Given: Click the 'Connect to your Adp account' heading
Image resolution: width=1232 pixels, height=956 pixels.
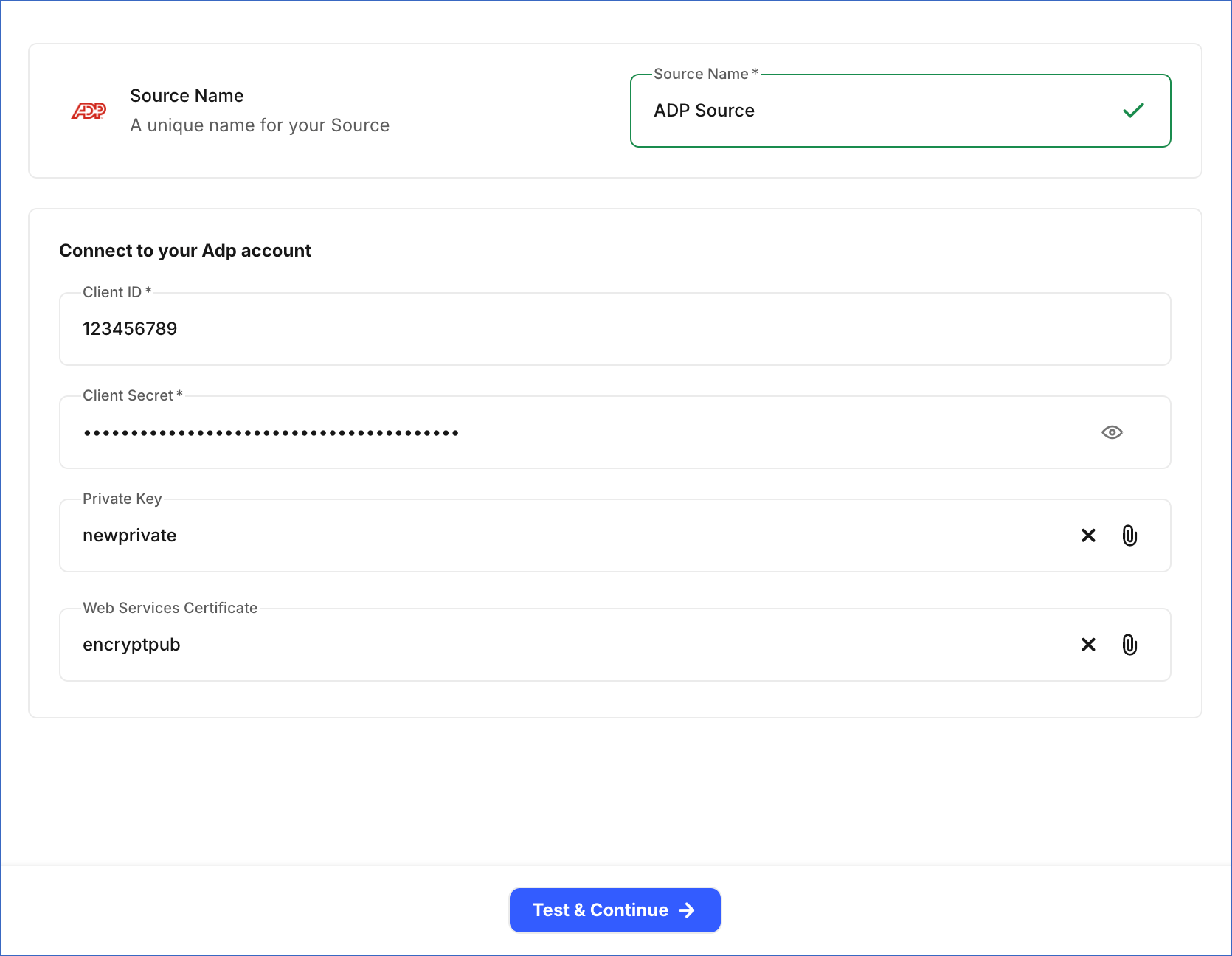Looking at the screenshot, I should click(x=185, y=251).
